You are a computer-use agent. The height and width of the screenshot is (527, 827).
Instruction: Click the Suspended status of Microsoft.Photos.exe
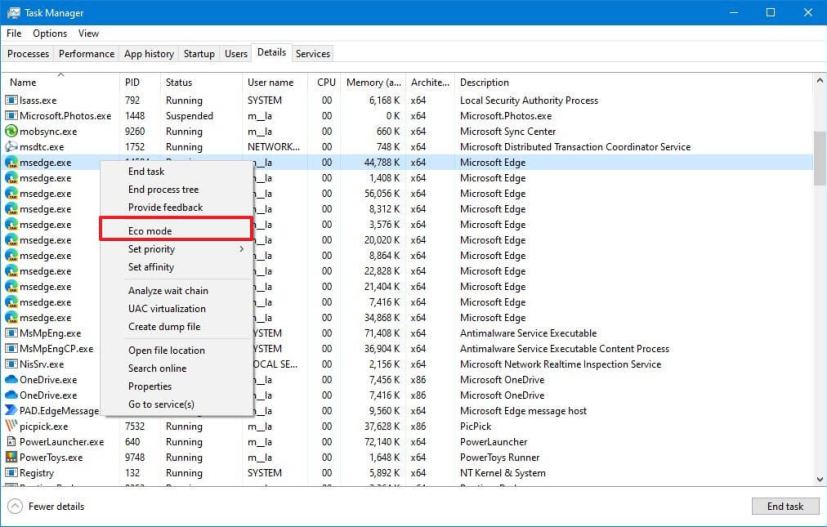189,116
